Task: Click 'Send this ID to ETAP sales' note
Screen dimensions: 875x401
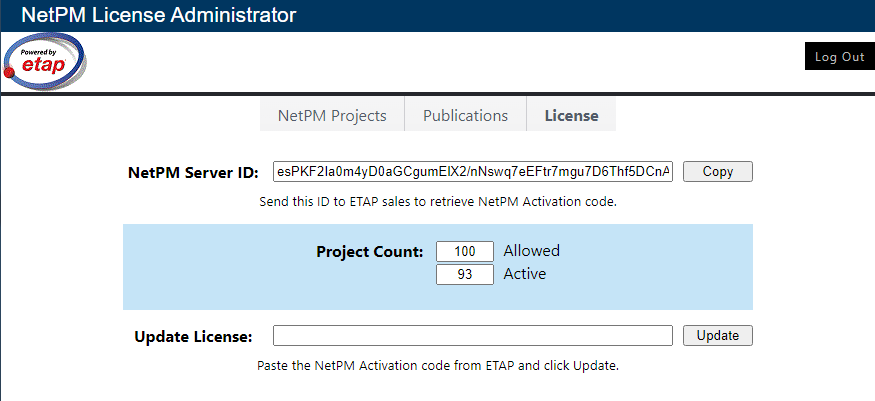Action: pyautogui.click(x=438, y=202)
